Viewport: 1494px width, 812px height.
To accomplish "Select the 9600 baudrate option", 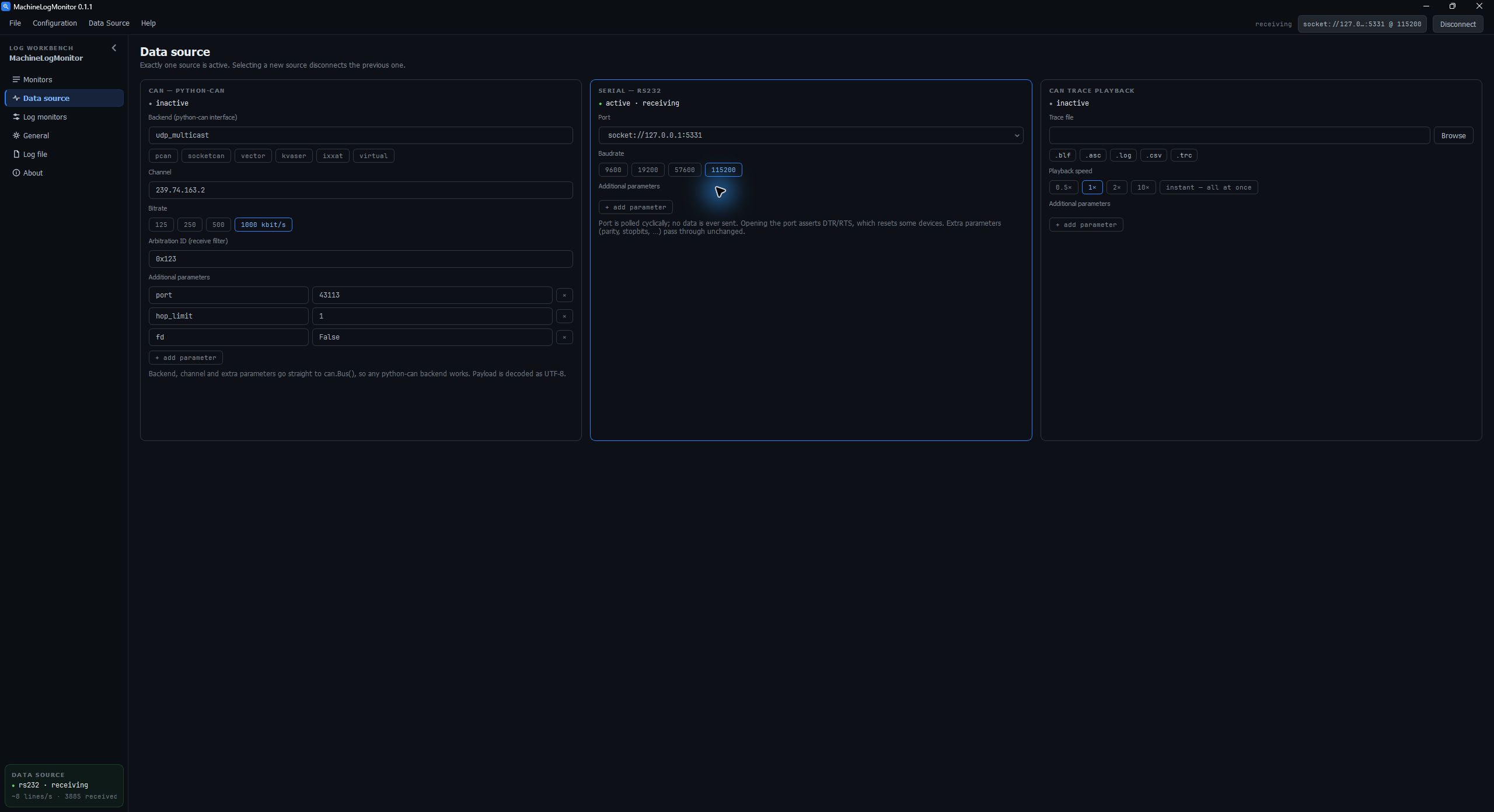I will tap(613, 170).
